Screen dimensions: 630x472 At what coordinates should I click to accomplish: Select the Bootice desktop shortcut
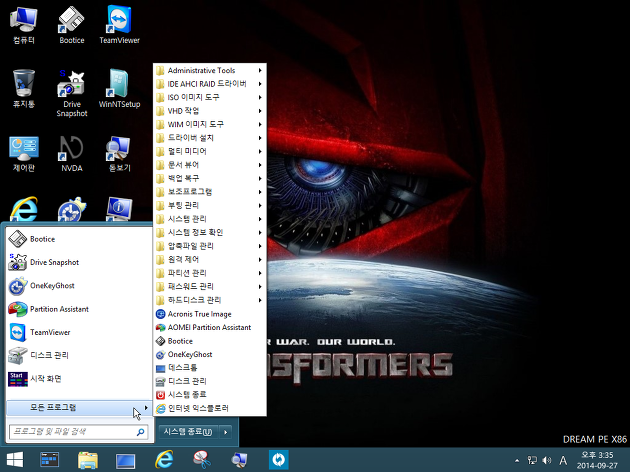click(72, 25)
